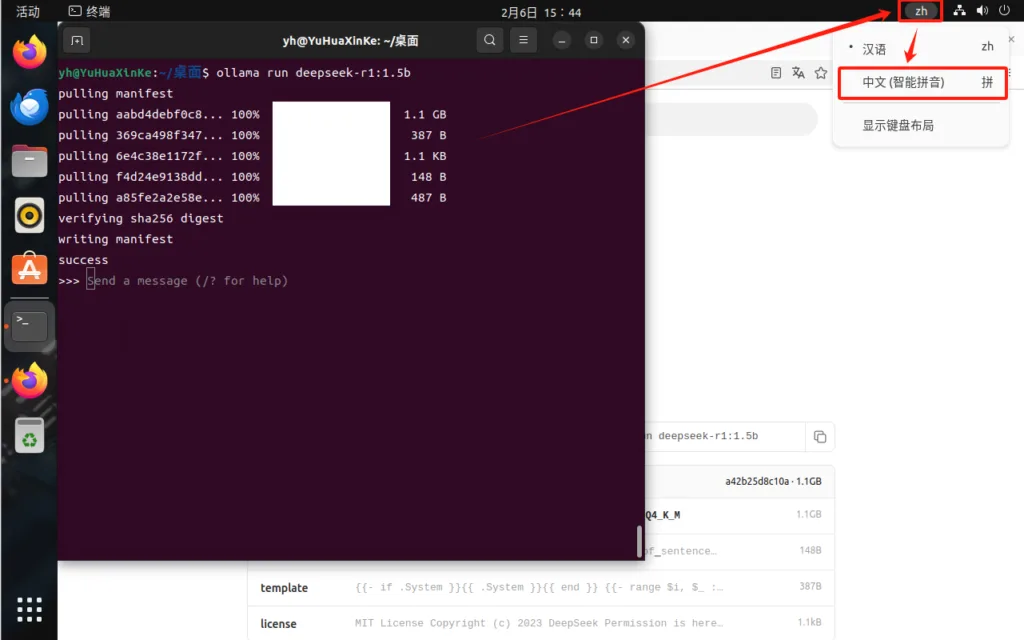Focus the 'Send a message' ollama prompt
Image resolution: width=1024 pixels, height=640 pixels.
[x=187, y=281]
